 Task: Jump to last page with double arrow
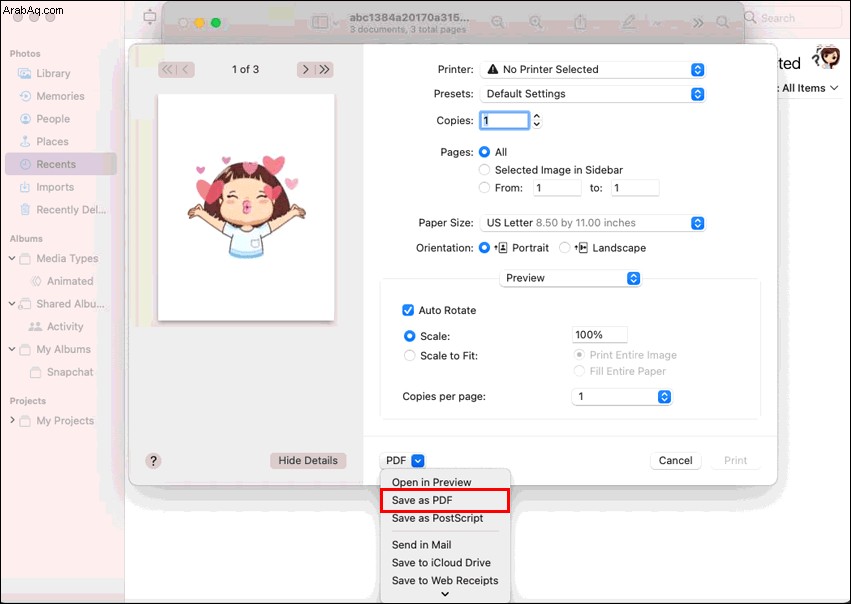point(325,69)
